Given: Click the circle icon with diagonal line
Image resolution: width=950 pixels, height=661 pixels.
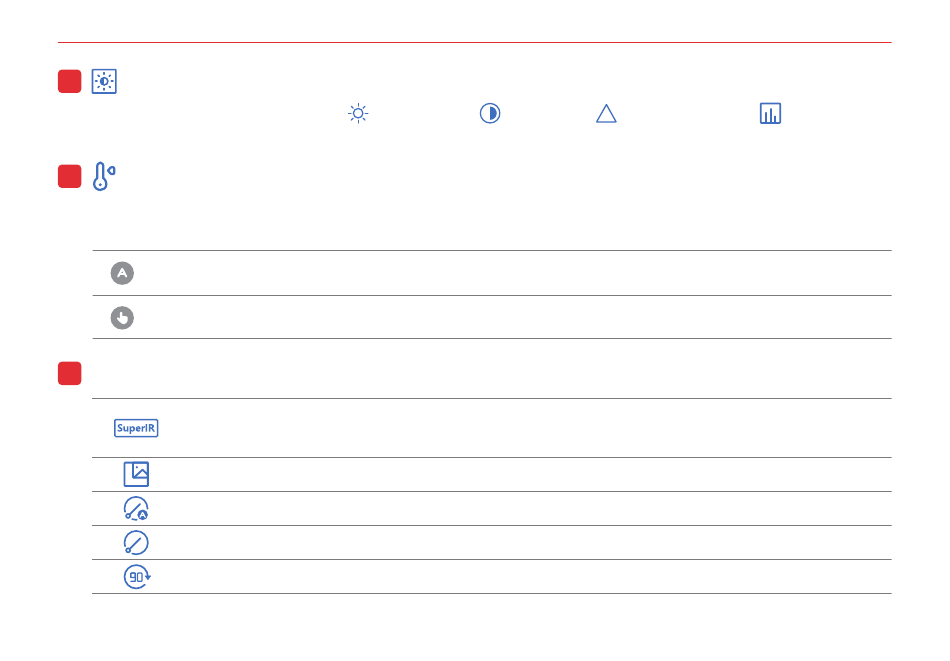Looking at the screenshot, I should [x=136, y=542].
